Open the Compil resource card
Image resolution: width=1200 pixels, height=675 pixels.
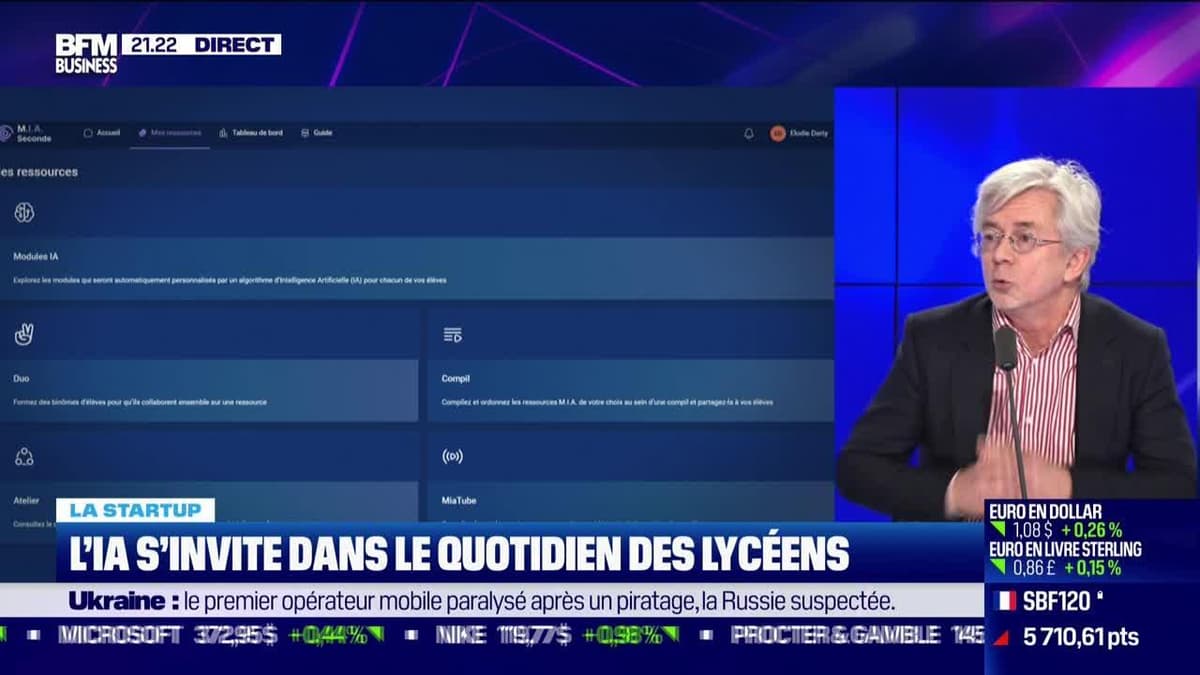[630, 390]
